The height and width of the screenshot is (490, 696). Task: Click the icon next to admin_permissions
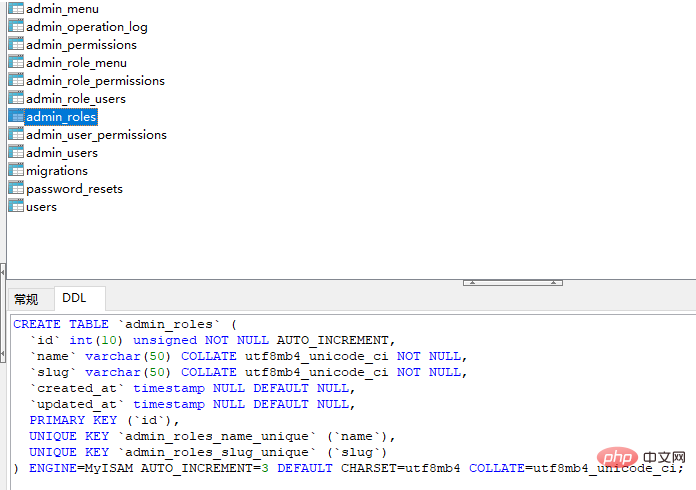point(16,45)
